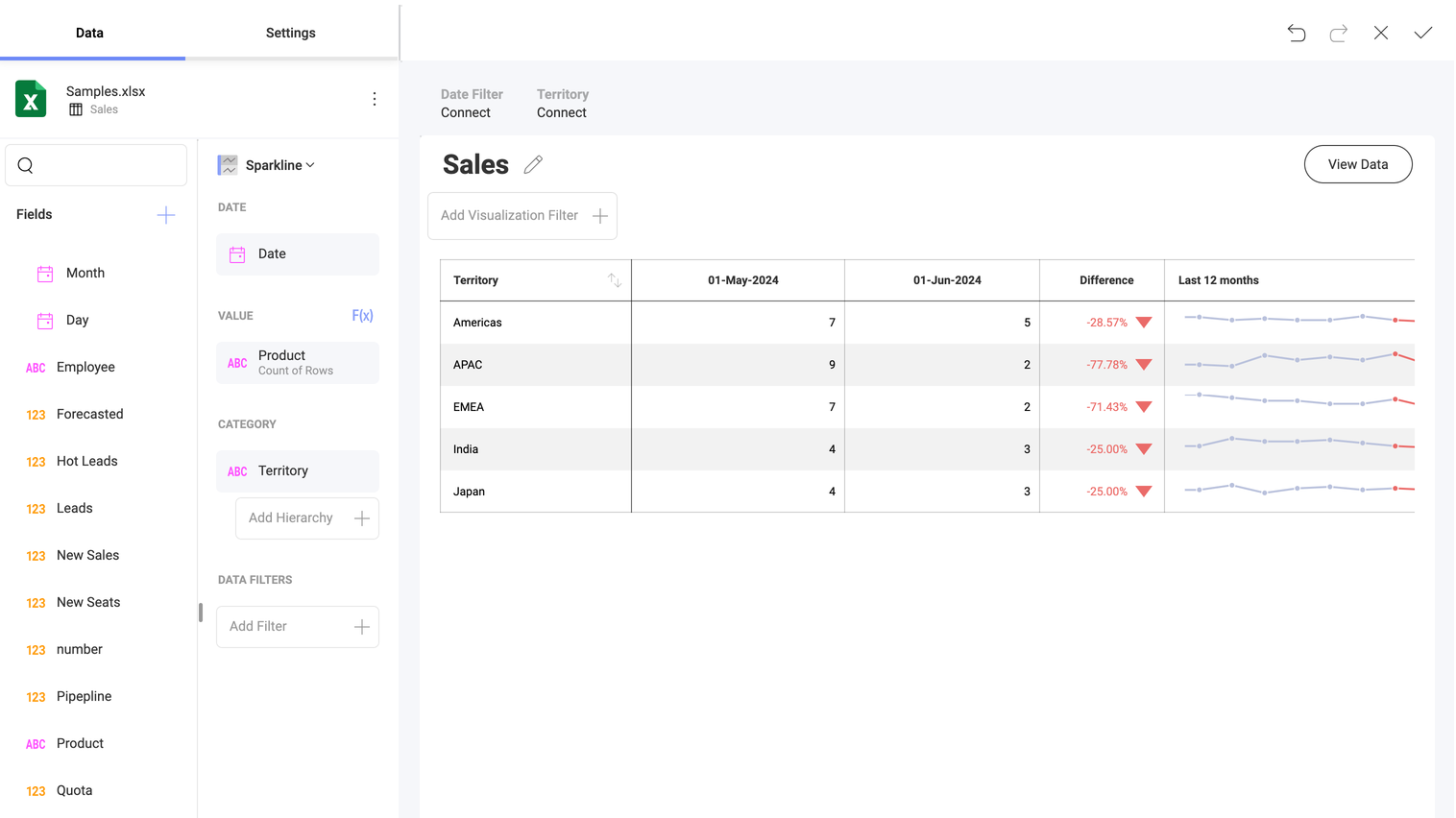The height and width of the screenshot is (818, 1456).
Task: Switch to the Data tab
Action: click(89, 33)
